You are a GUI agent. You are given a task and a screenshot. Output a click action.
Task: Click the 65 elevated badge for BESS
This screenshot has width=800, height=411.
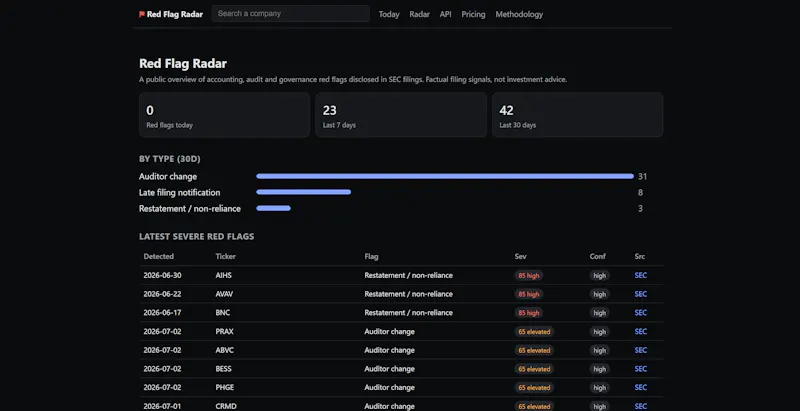(x=534, y=369)
